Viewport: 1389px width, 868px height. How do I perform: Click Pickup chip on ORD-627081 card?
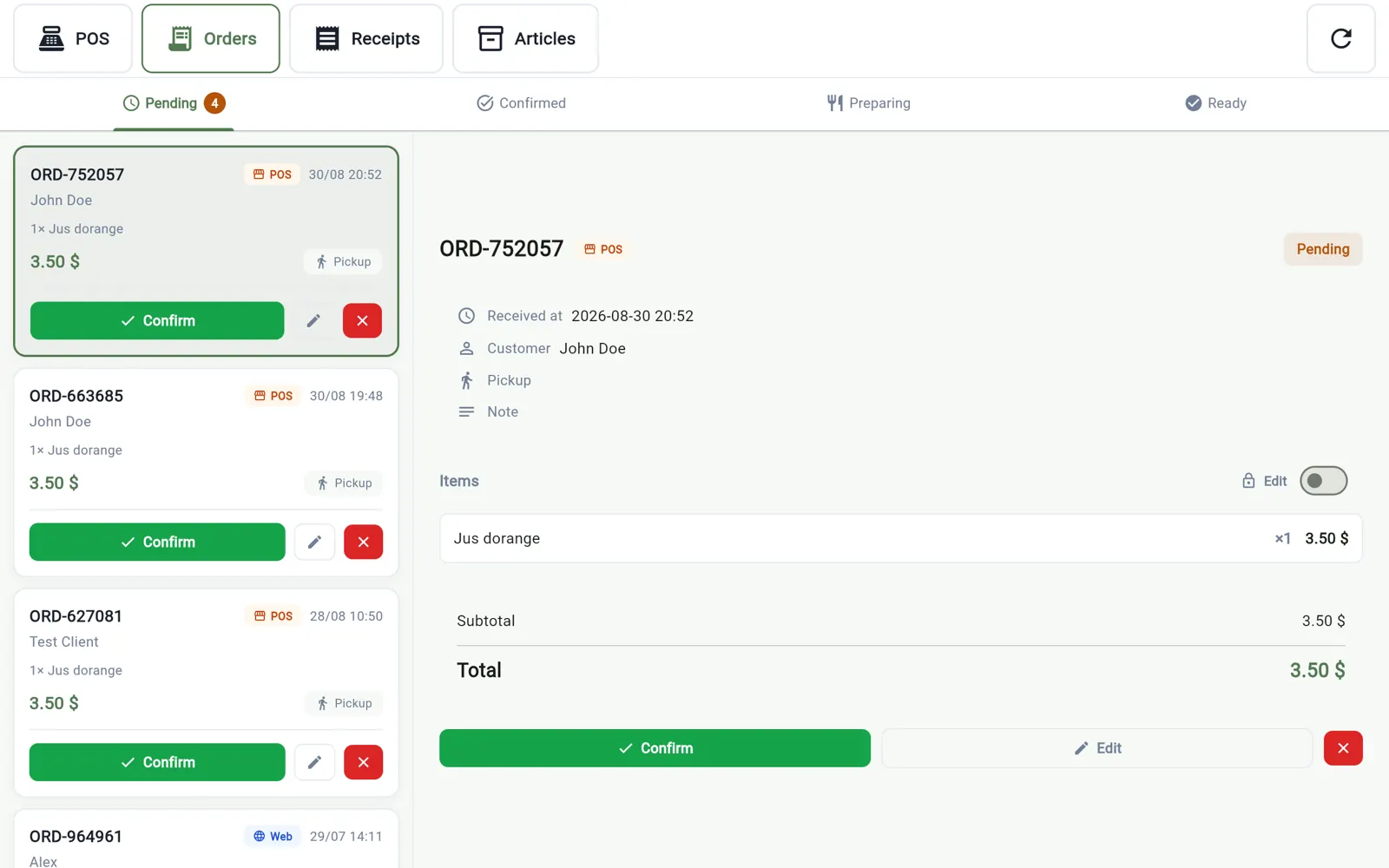(x=345, y=703)
